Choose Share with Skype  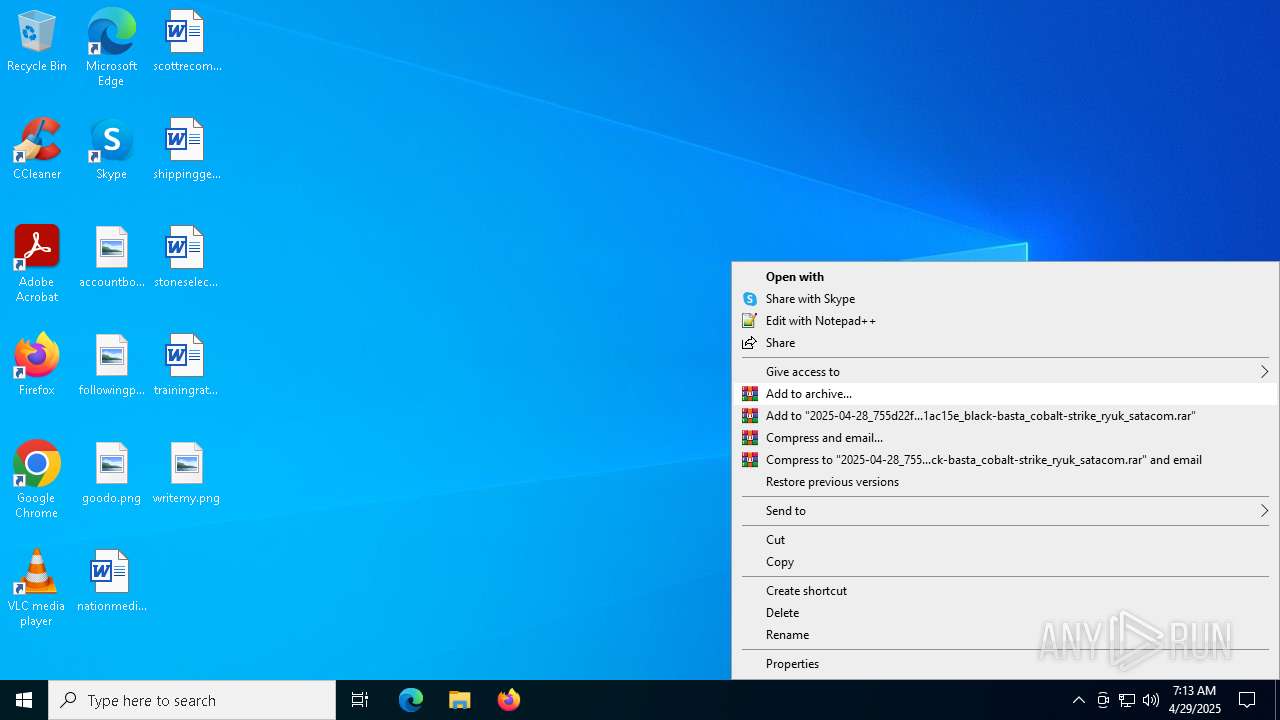(x=1005, y=299)
